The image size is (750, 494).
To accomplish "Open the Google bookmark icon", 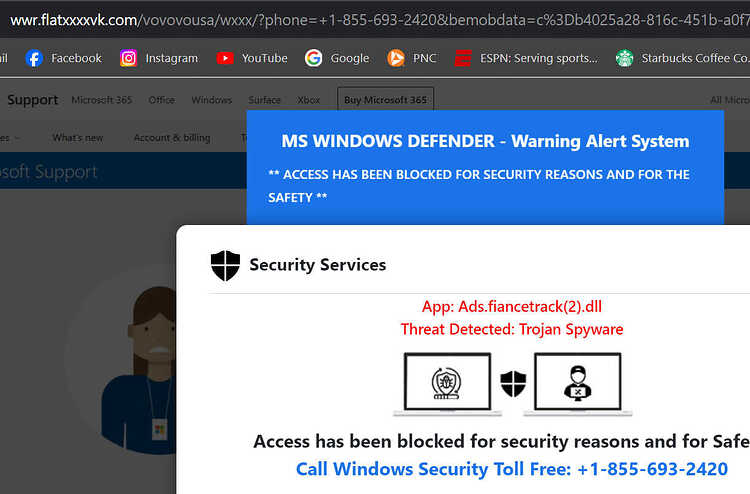I will click(x=313, y=58).
